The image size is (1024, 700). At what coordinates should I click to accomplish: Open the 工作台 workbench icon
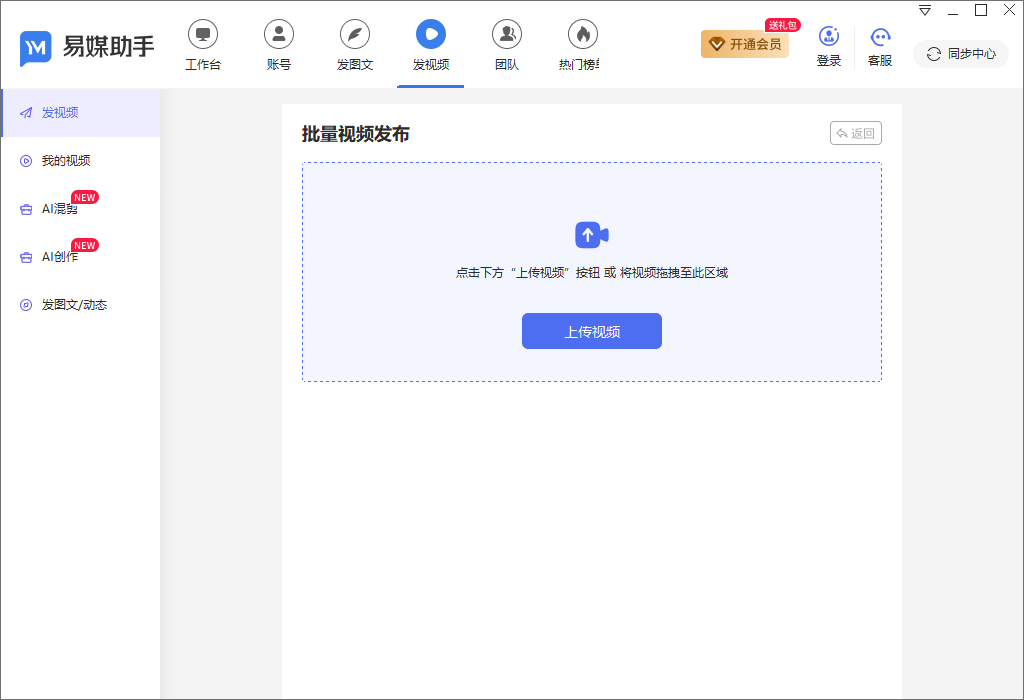(x=202, y=35)
